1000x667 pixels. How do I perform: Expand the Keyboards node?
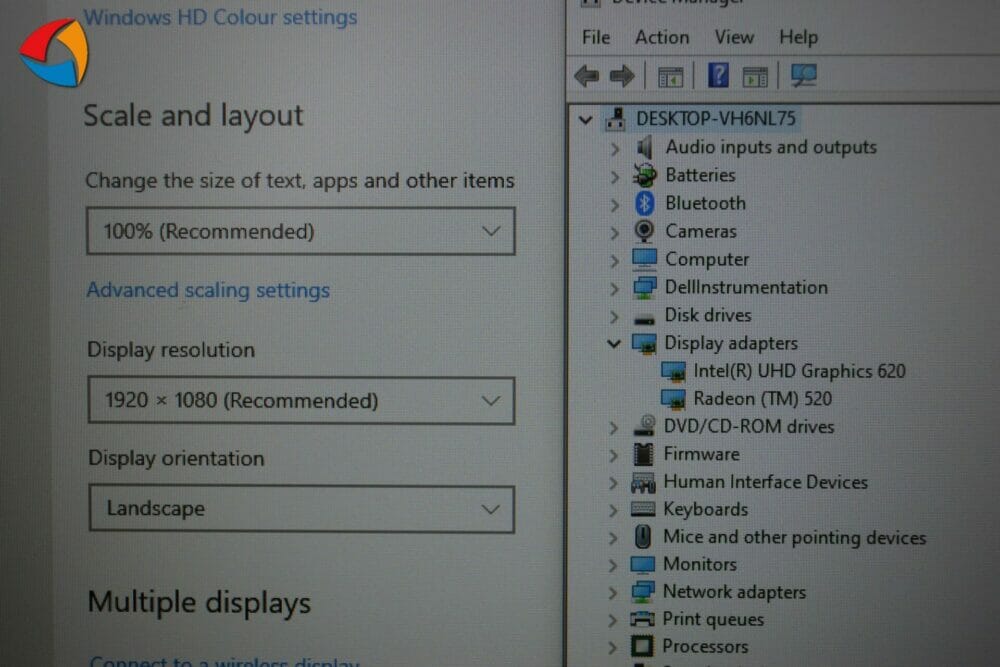(x=613, y=510)
